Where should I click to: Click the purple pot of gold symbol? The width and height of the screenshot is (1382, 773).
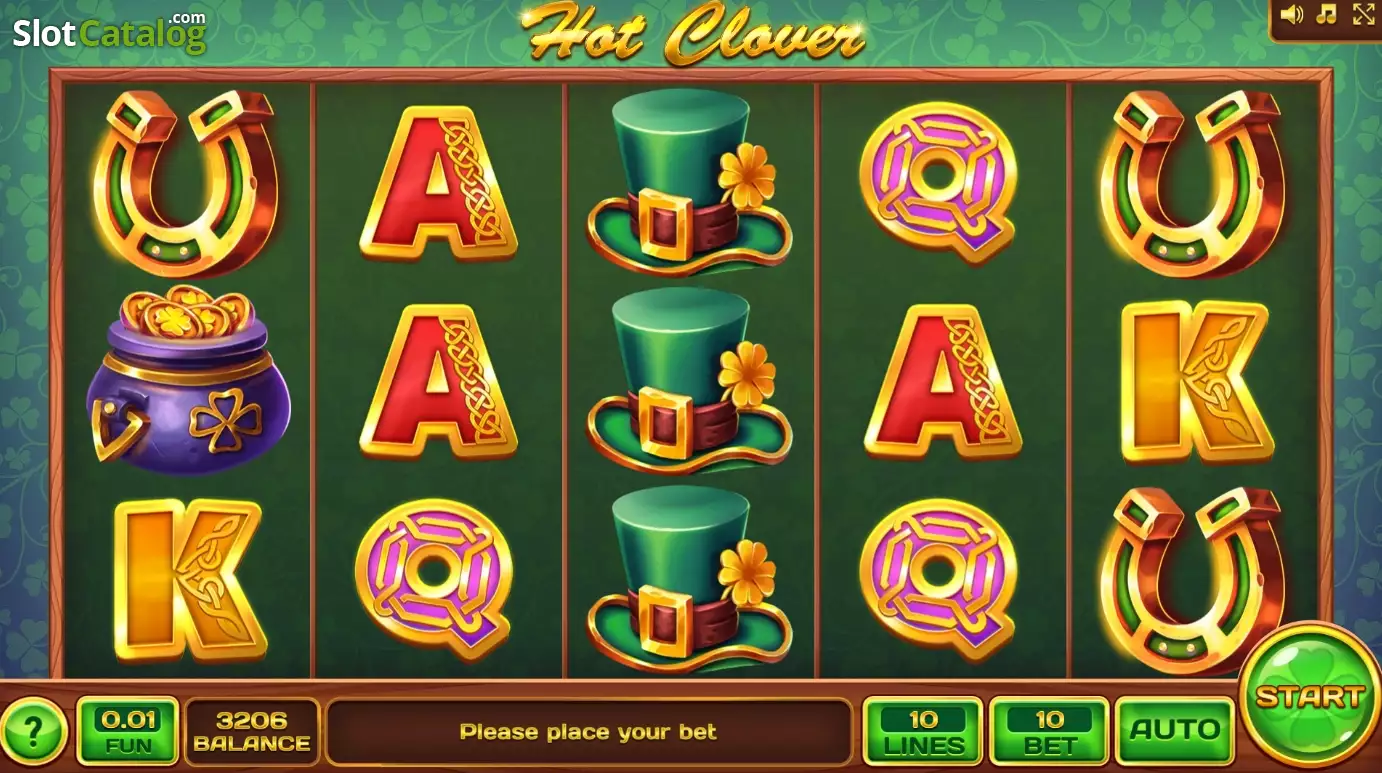click(187, 380)
